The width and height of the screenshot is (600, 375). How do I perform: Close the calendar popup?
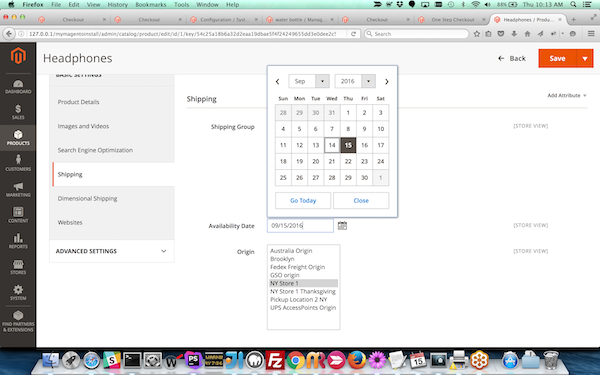361,201
